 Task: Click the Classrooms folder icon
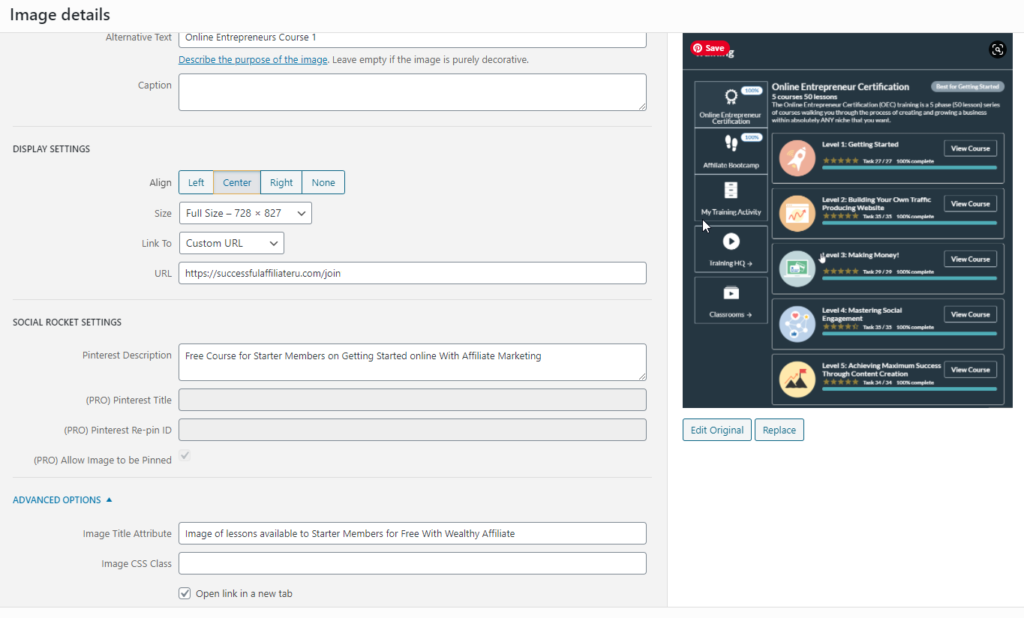point(731,293)
